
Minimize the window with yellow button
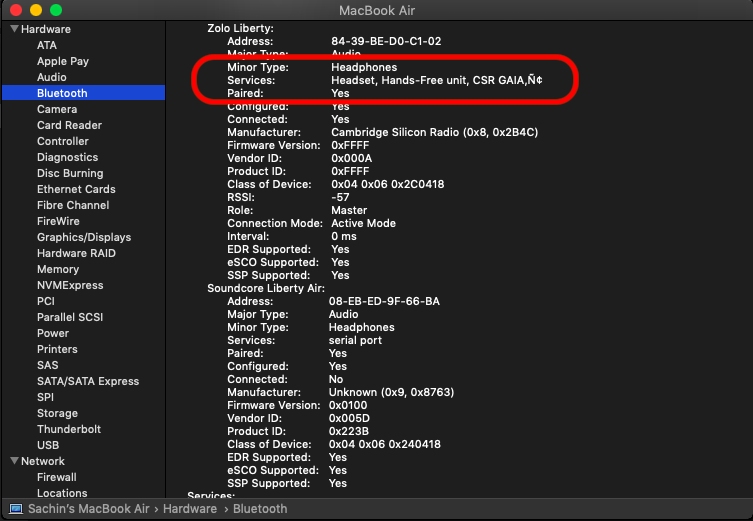click(36, 10)
